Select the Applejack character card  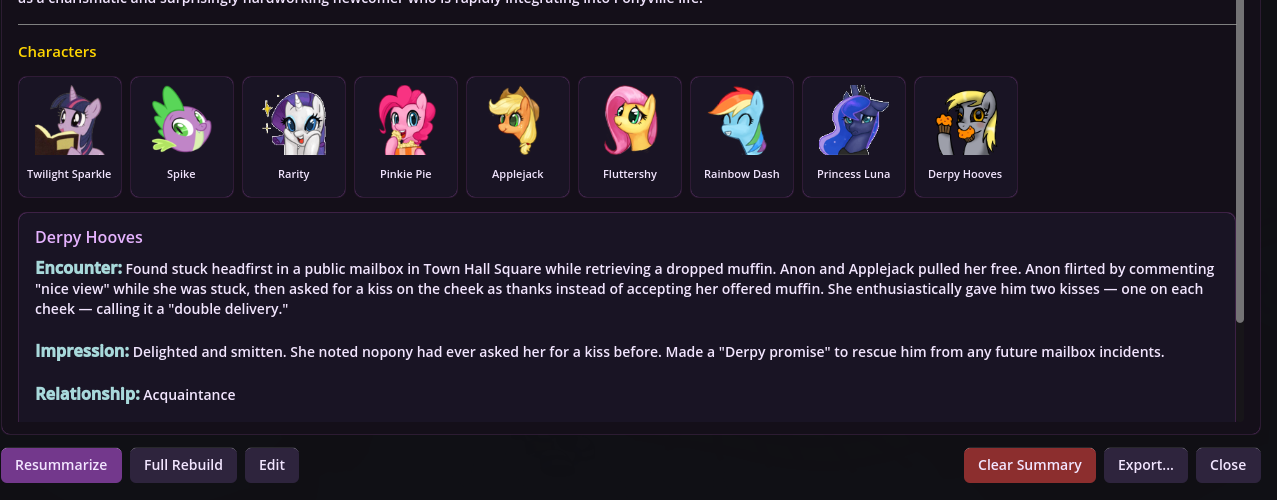[x=518, y=137]
